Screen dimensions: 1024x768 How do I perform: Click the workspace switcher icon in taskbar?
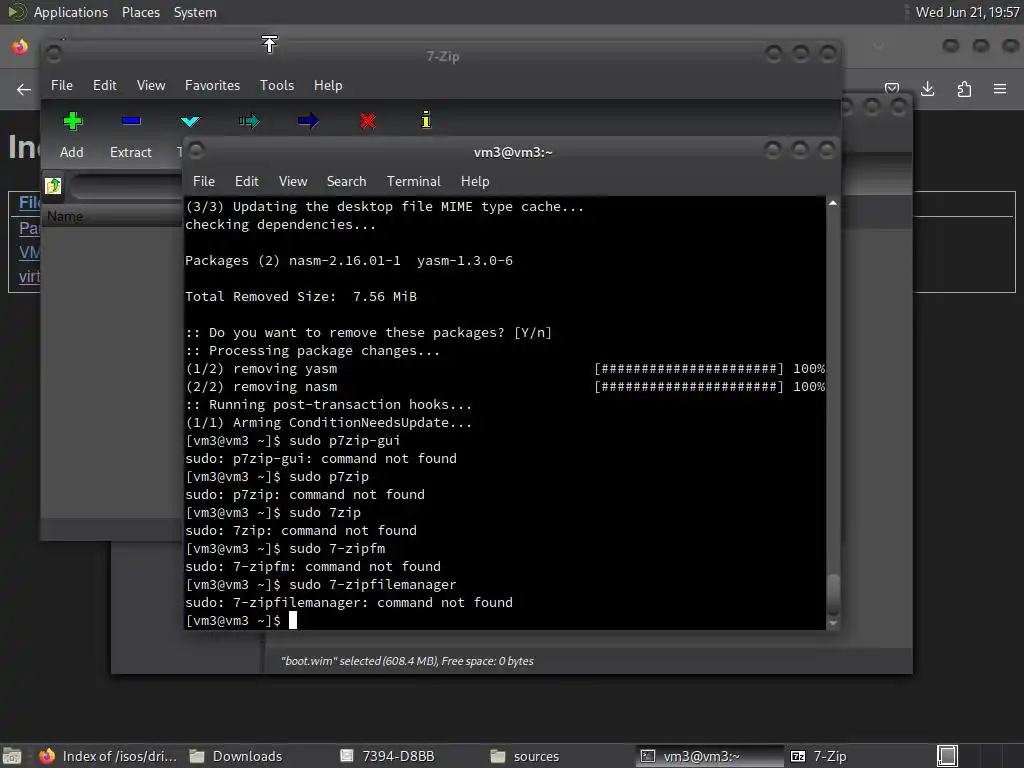click(947, 756)
